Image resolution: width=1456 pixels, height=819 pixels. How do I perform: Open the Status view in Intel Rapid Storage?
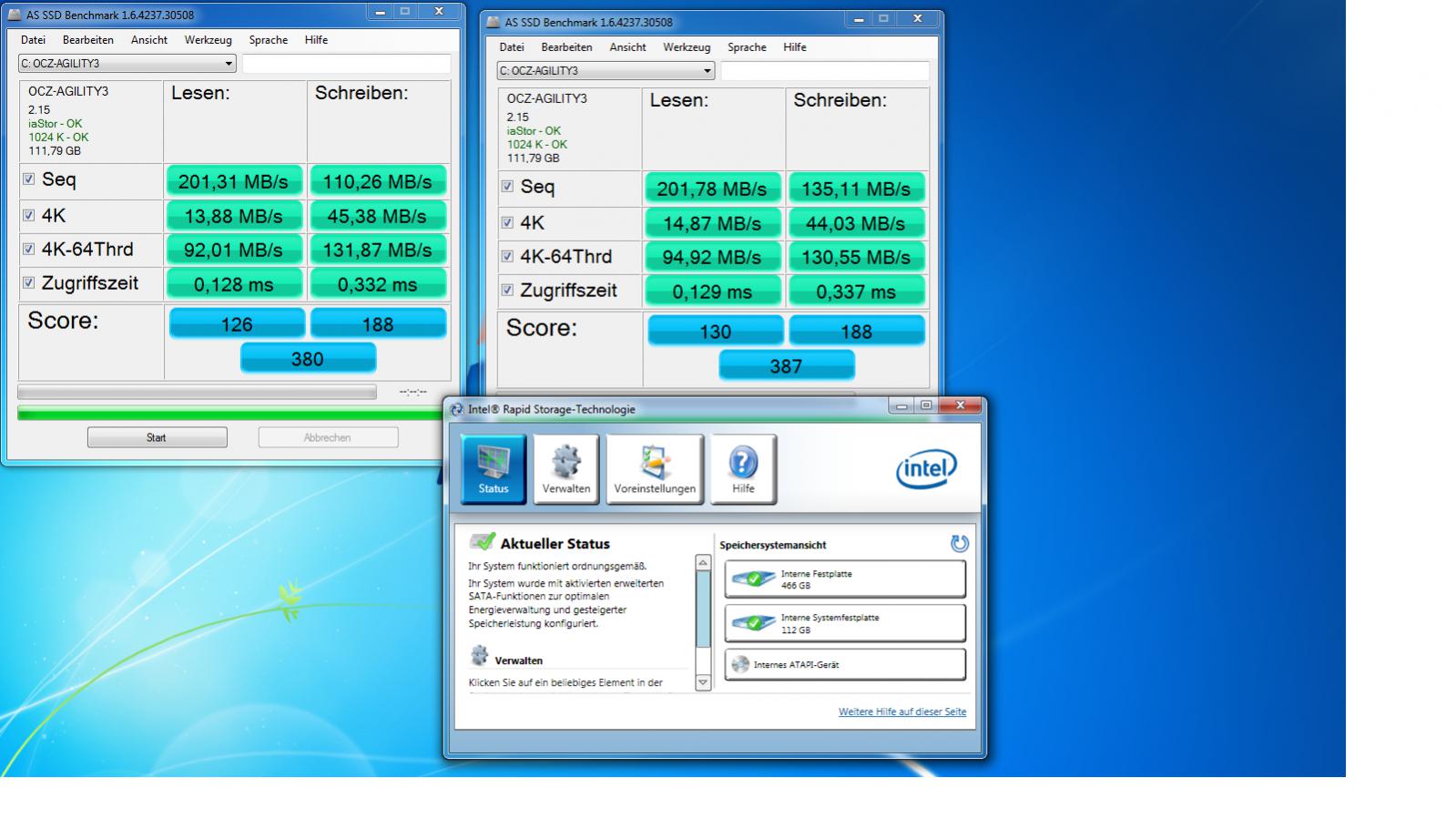click(493, 468)
